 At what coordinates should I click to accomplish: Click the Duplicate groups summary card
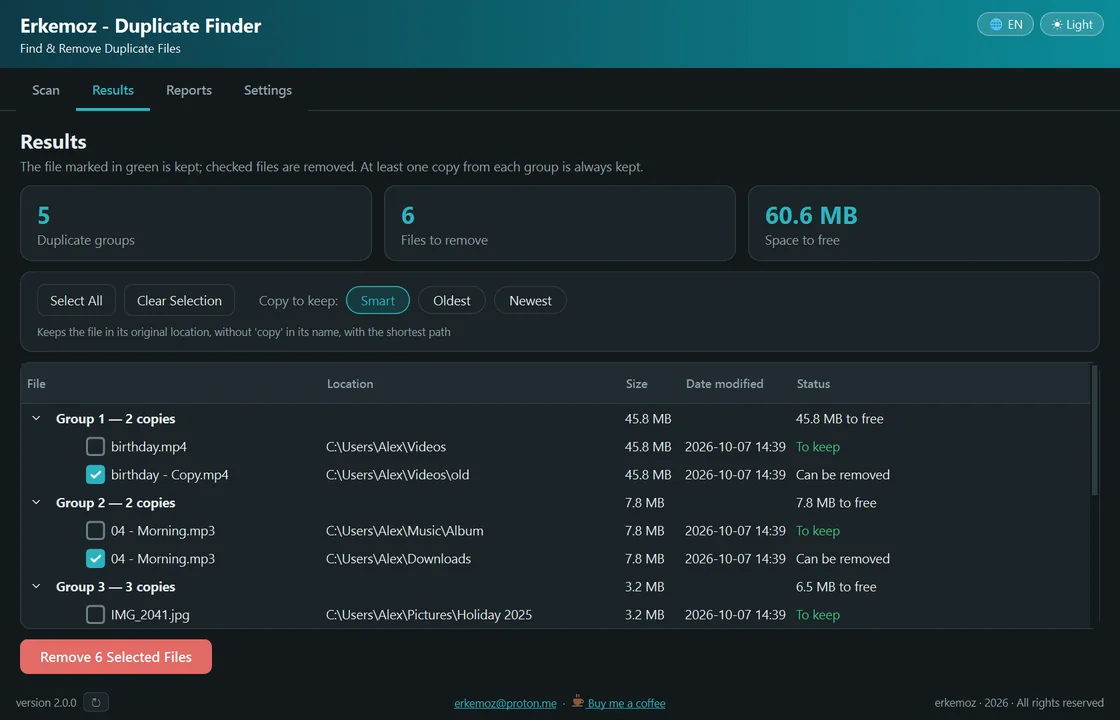(x=196, y=223)
